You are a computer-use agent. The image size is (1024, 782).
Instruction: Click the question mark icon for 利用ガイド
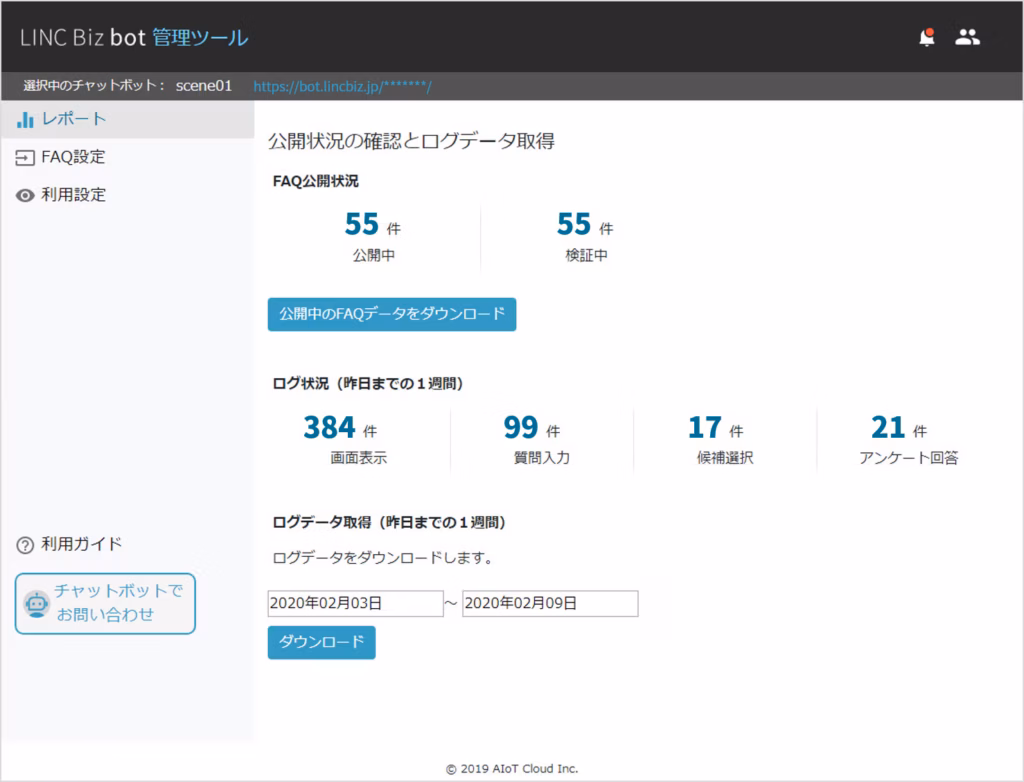point(26,545)
